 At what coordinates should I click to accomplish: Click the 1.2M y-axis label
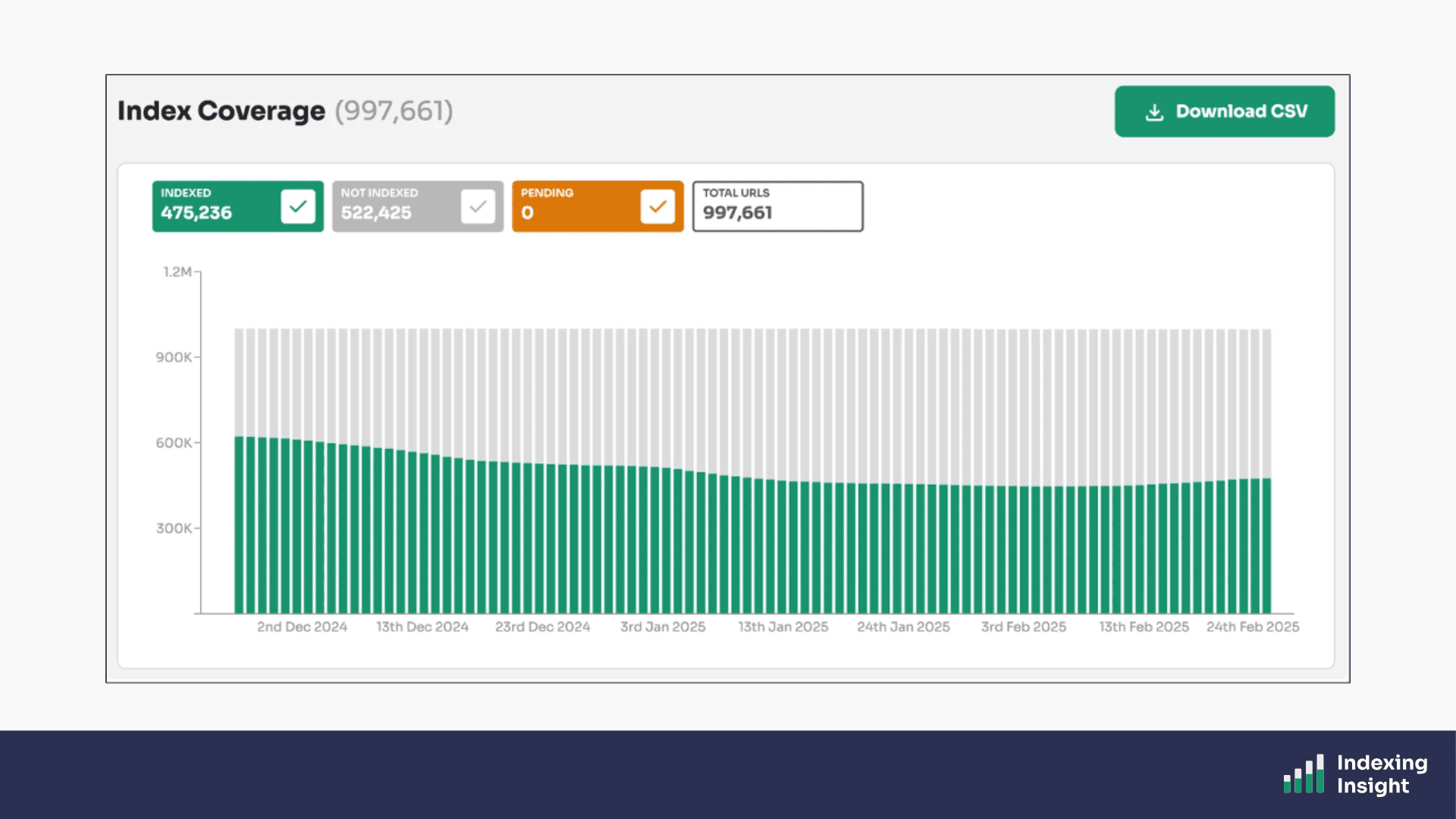coord(177,271)
